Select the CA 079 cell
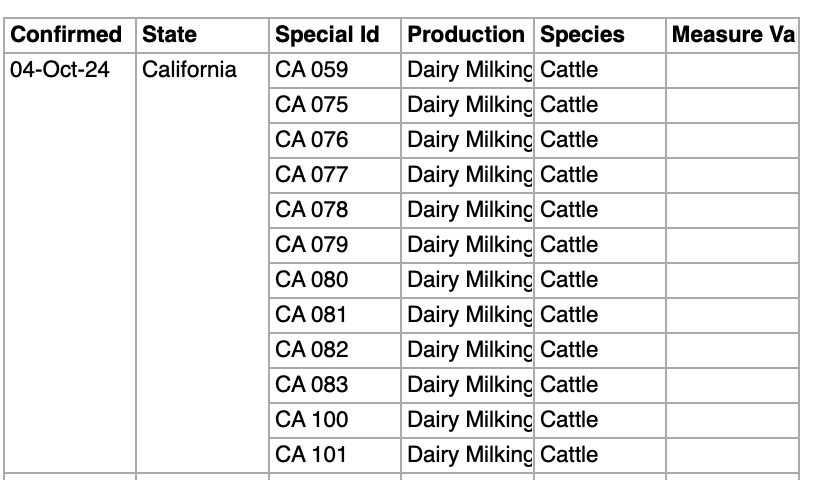This screenshot has width=818, height=480. pos(312,245)
